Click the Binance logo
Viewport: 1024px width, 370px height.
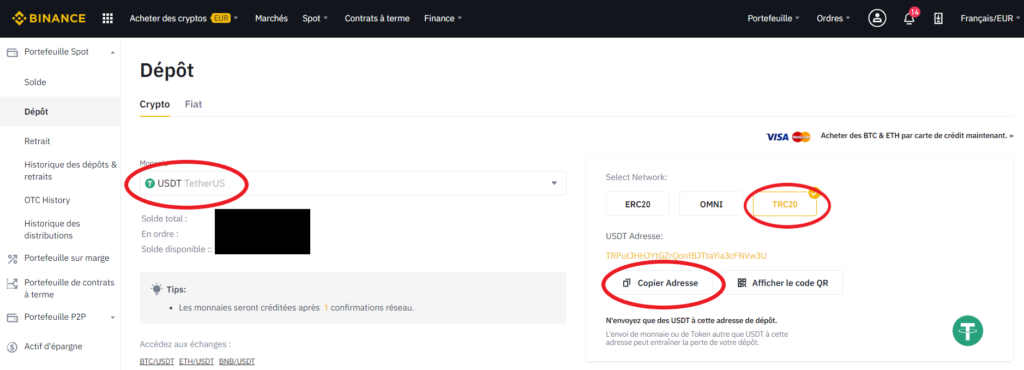[x=48, y=18]
